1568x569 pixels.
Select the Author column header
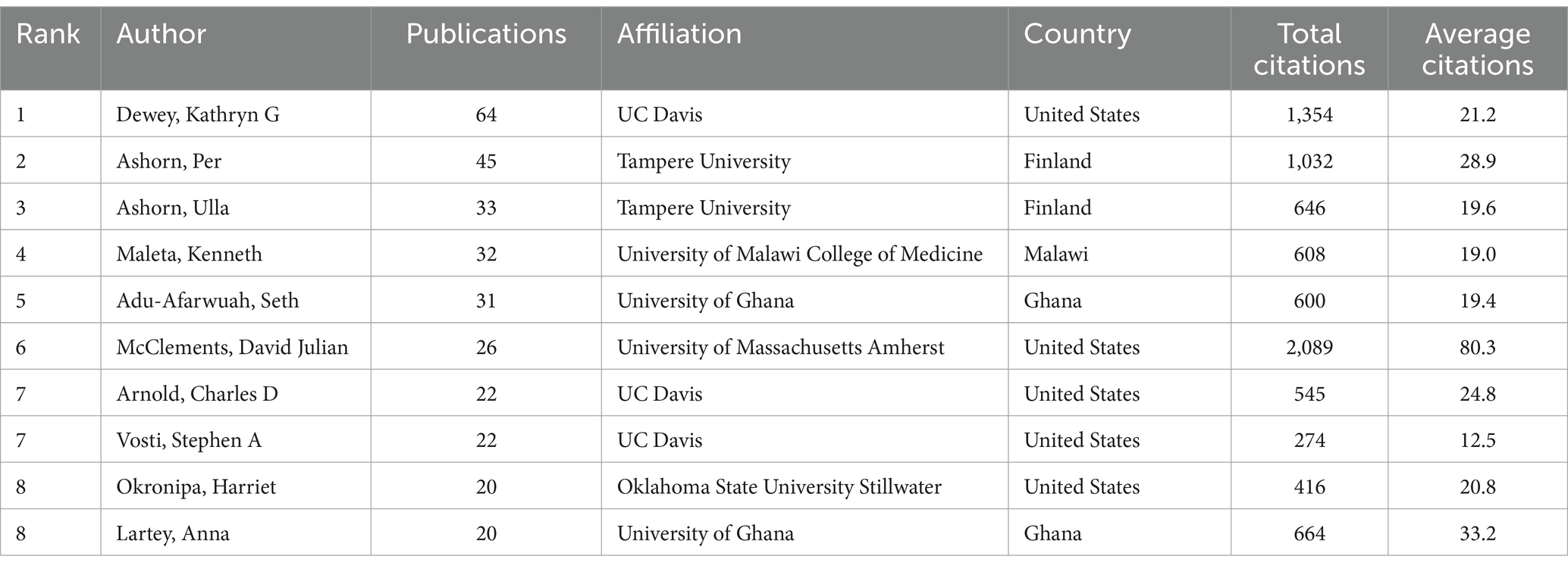click(161, 34)
